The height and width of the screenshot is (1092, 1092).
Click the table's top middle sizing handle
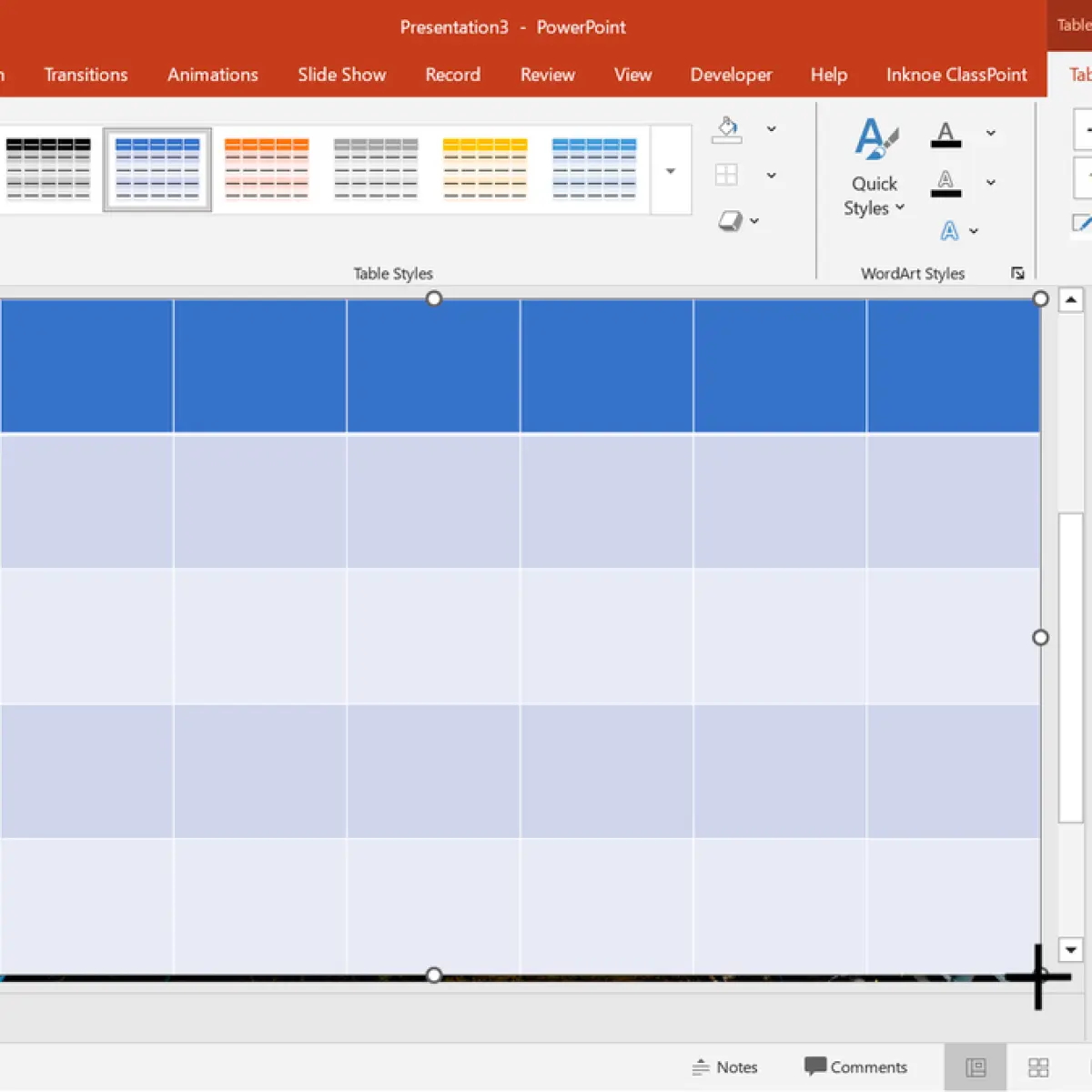pos(434,298)
